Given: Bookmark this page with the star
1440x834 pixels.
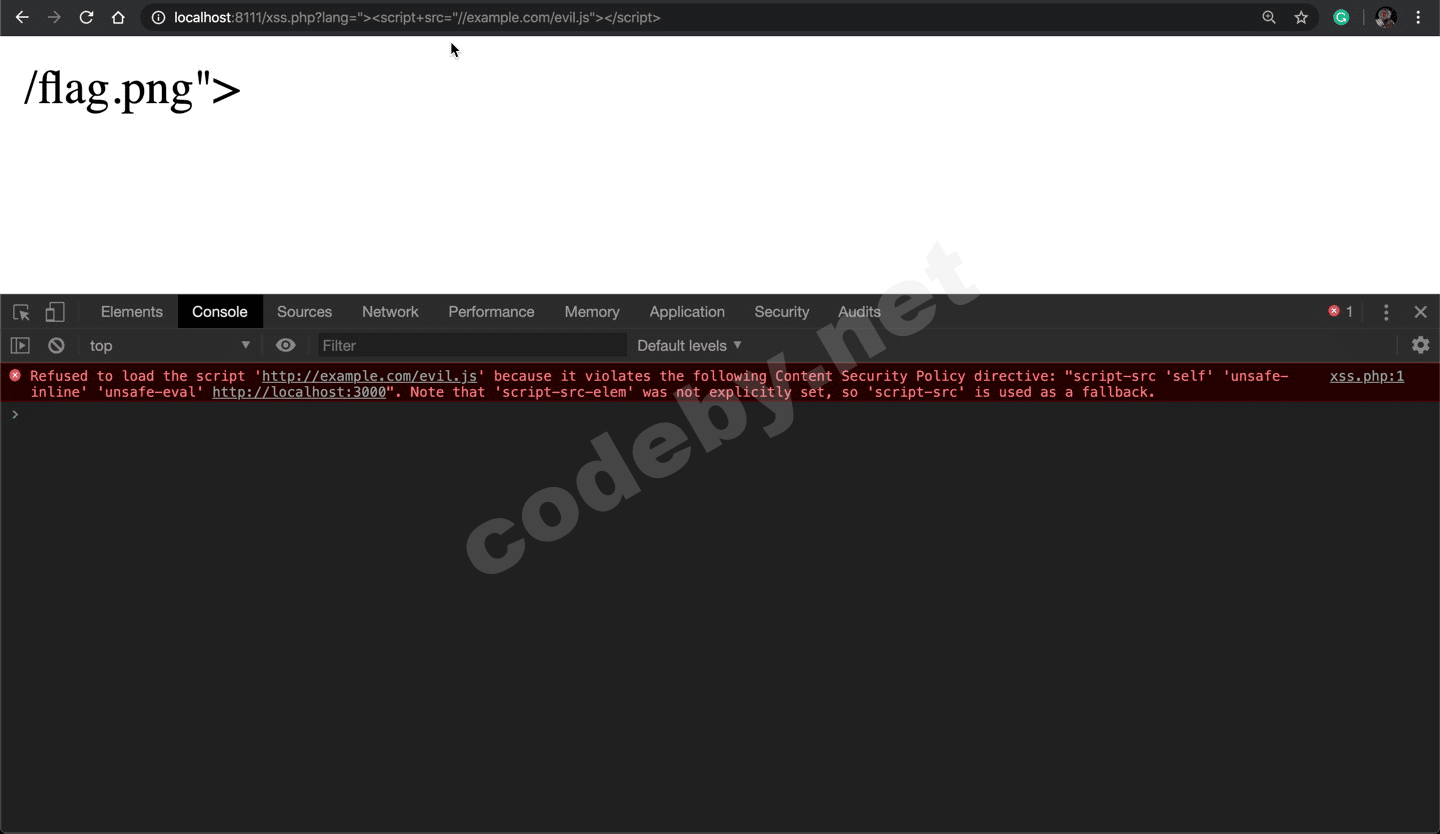Looking at the screenshot, I should point(1301,17).
